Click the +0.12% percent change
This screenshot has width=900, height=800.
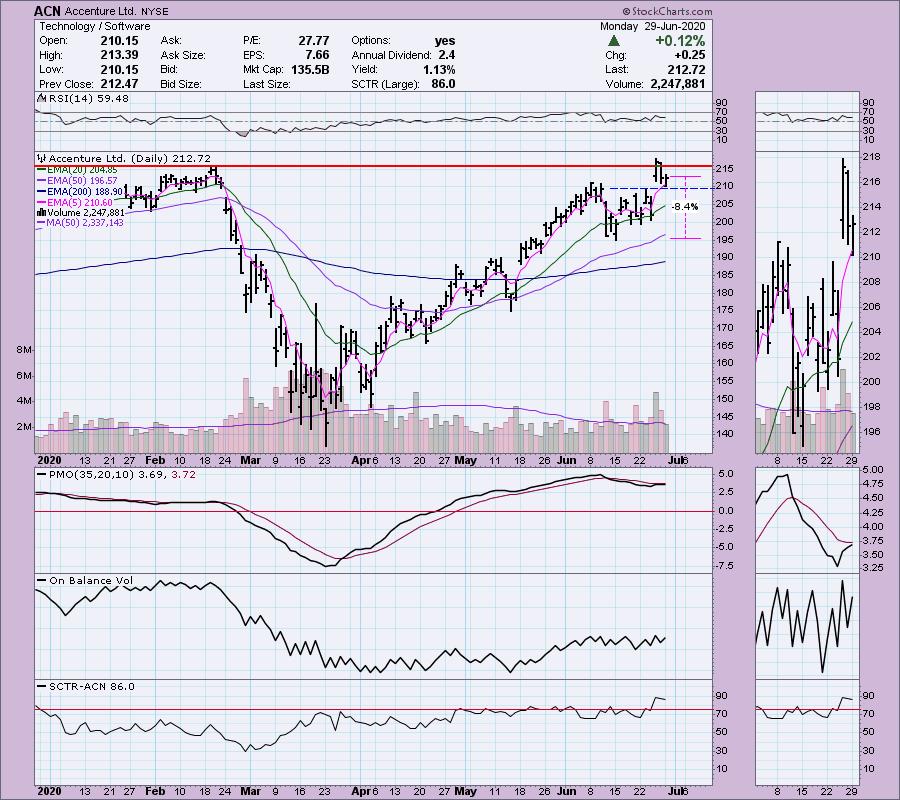click(680, 41)
